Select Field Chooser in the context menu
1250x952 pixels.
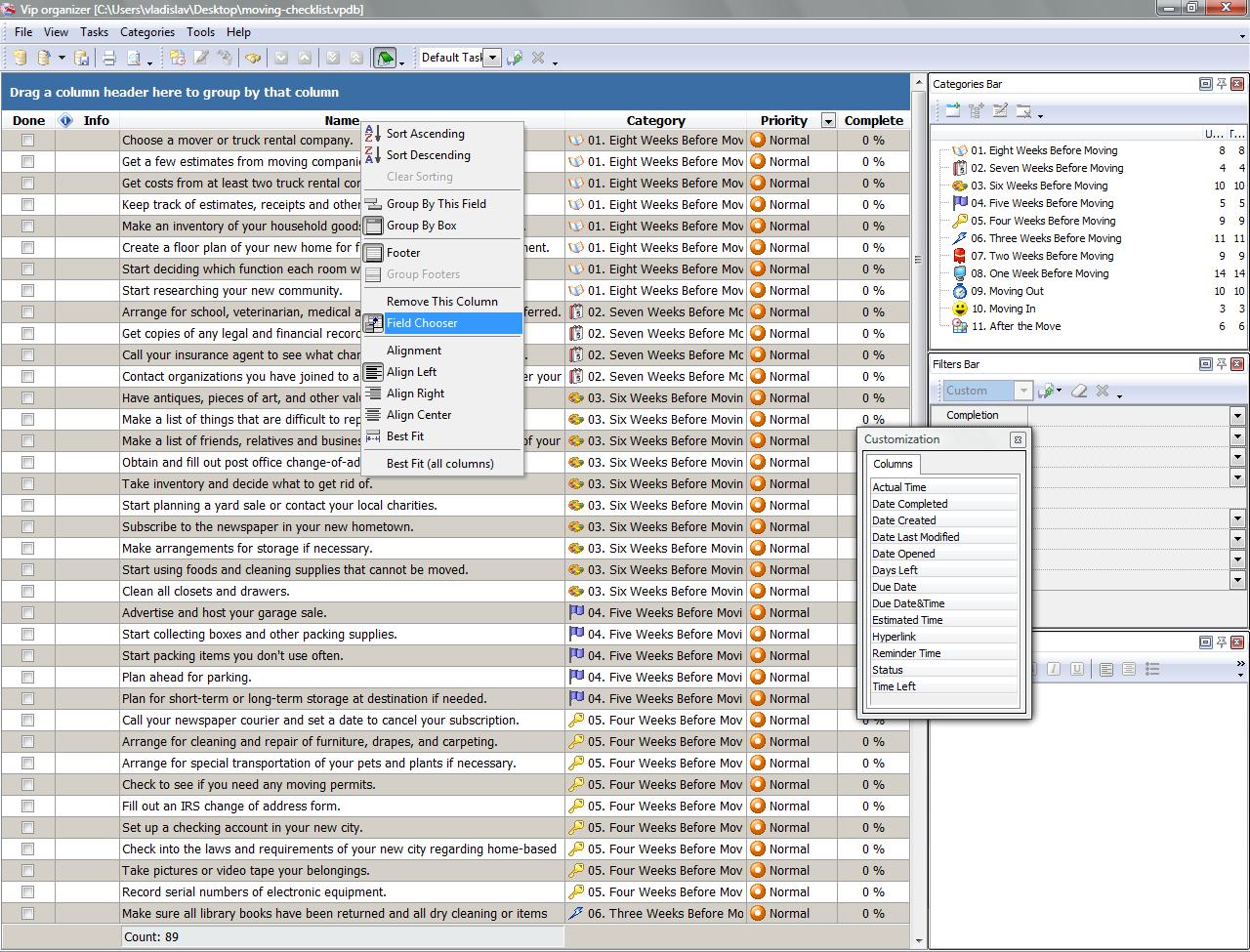click(x=422, y=323)
